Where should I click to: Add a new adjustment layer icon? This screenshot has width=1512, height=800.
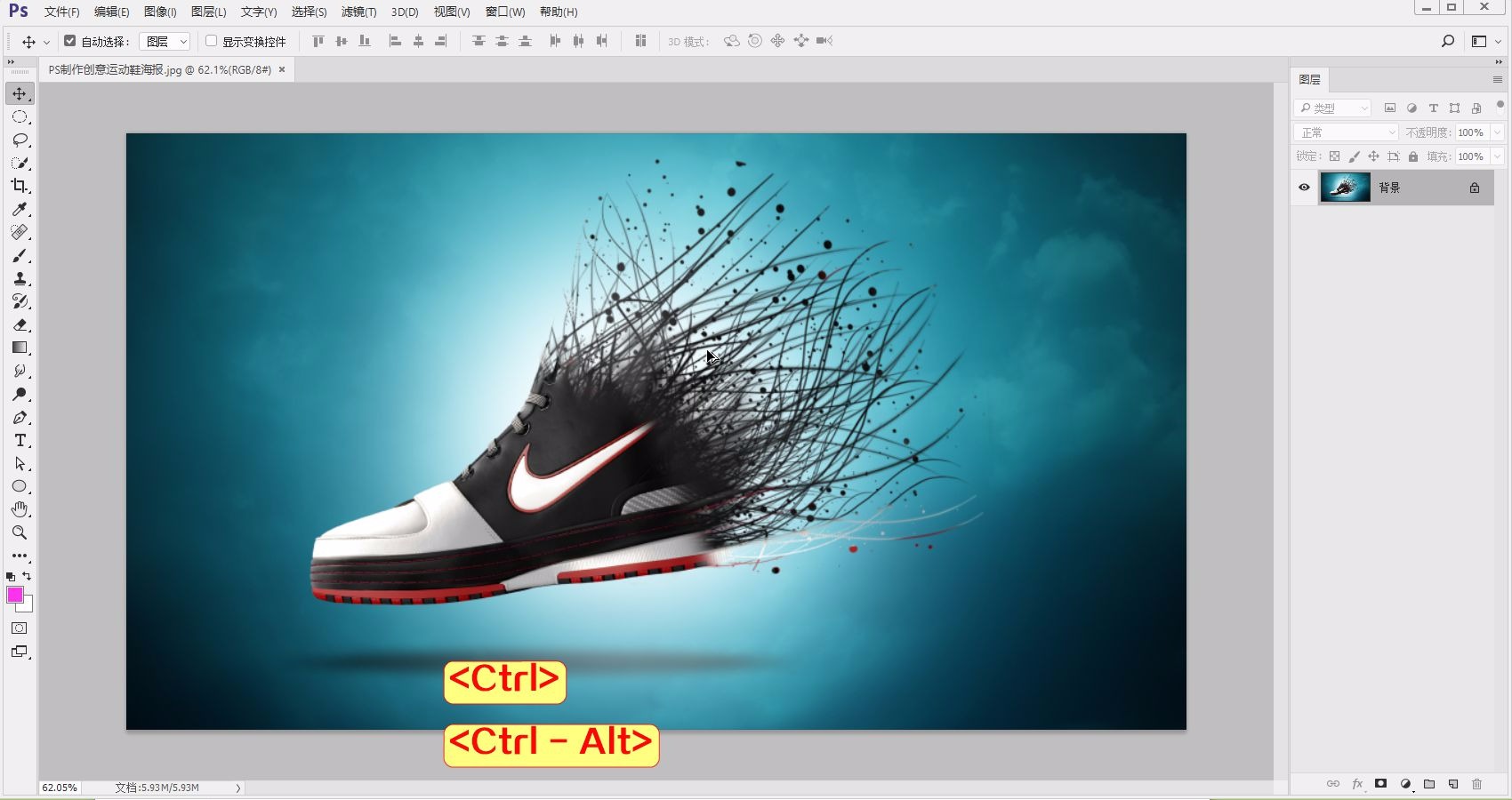click(x=1406, y=784)
